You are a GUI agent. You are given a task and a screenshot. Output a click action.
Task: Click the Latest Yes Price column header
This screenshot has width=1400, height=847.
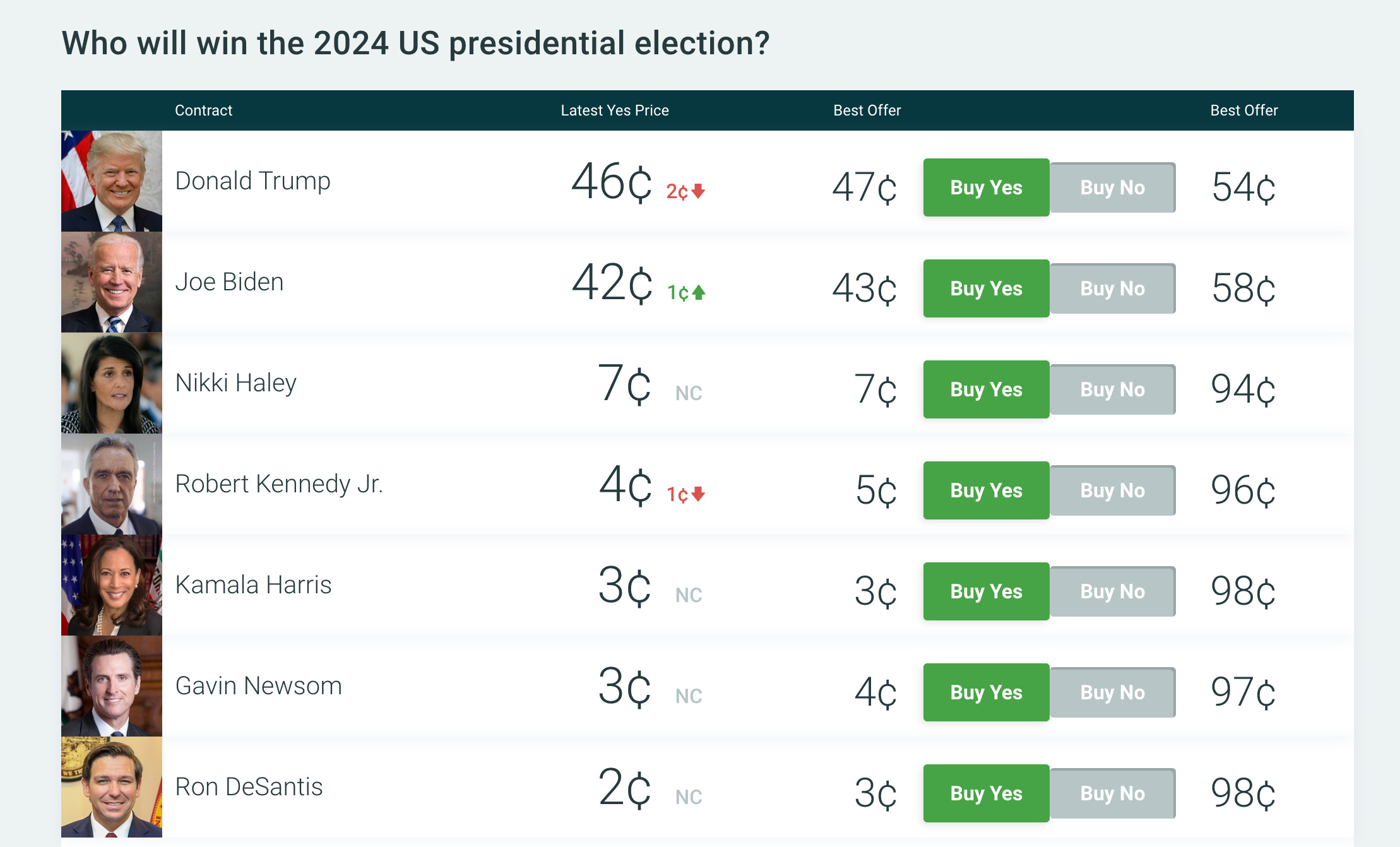click(615, 110)
